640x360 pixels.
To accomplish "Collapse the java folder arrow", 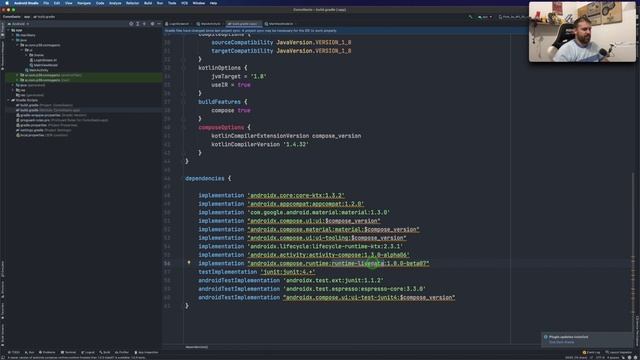I will pyautogui.click(x=13, y=40).
